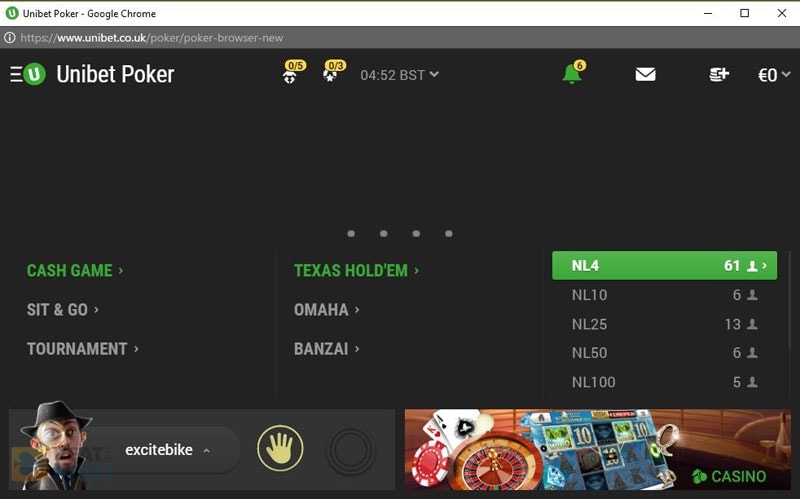Open the mail envelope inbox
The image size is (800, 499).
click(x=645, y=74)
